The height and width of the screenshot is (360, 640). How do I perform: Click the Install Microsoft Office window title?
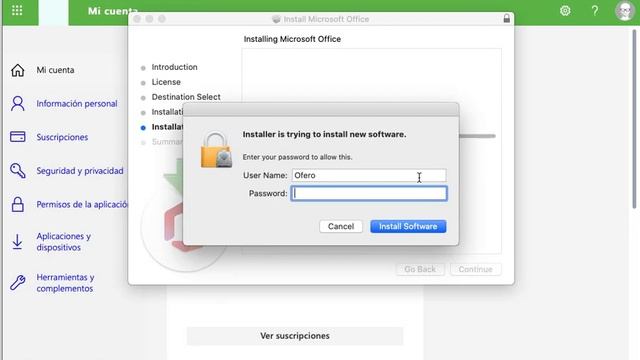[326, 19]
